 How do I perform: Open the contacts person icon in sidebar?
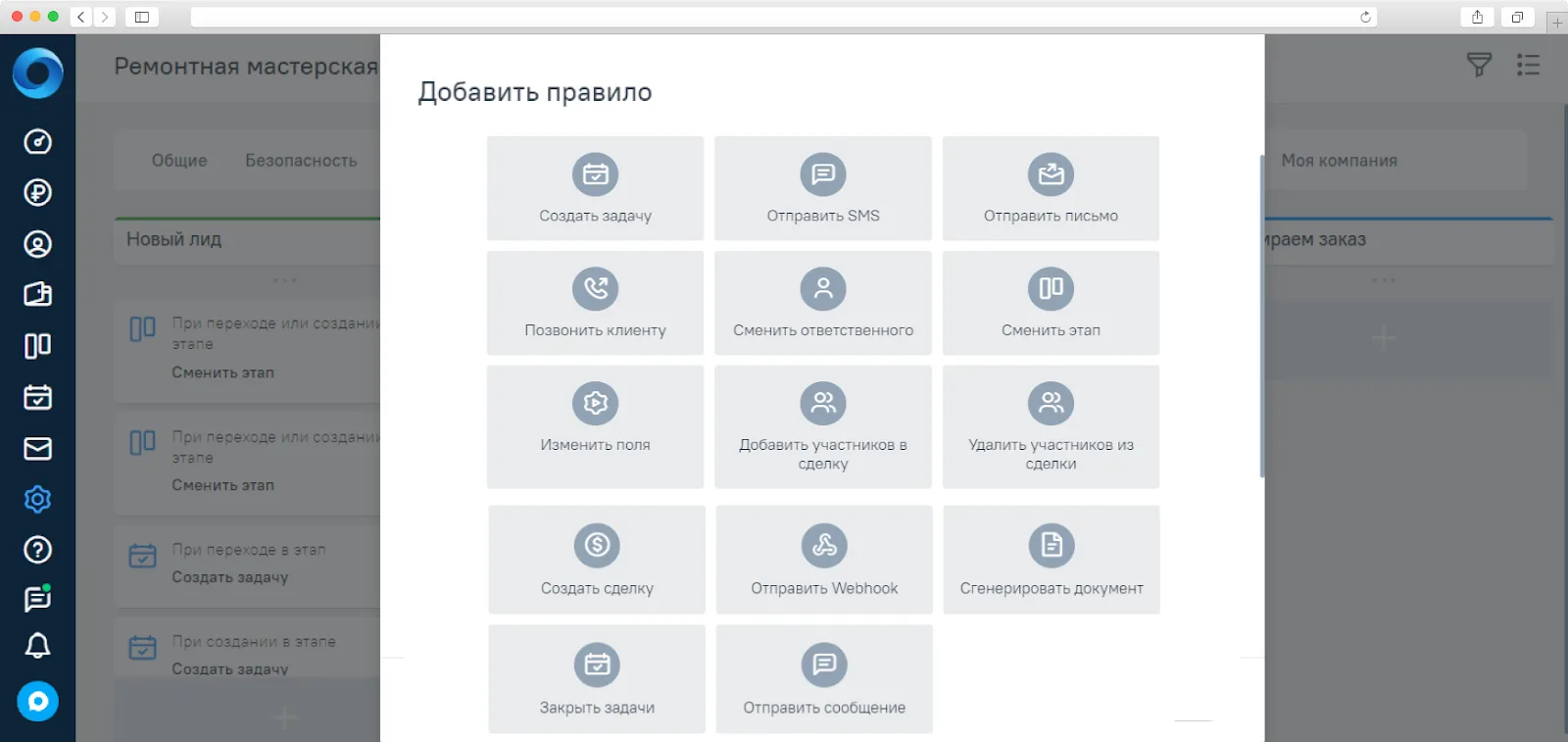pyautogui.click(x=37, y=244)
